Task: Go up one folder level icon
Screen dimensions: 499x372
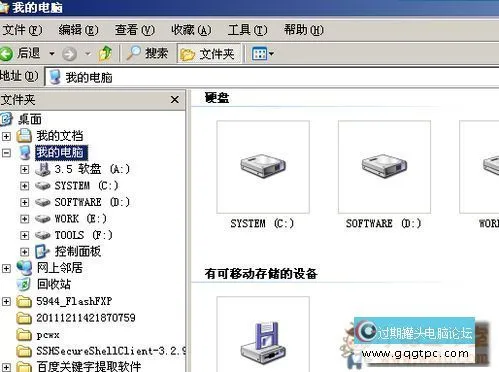Action: 105,53
